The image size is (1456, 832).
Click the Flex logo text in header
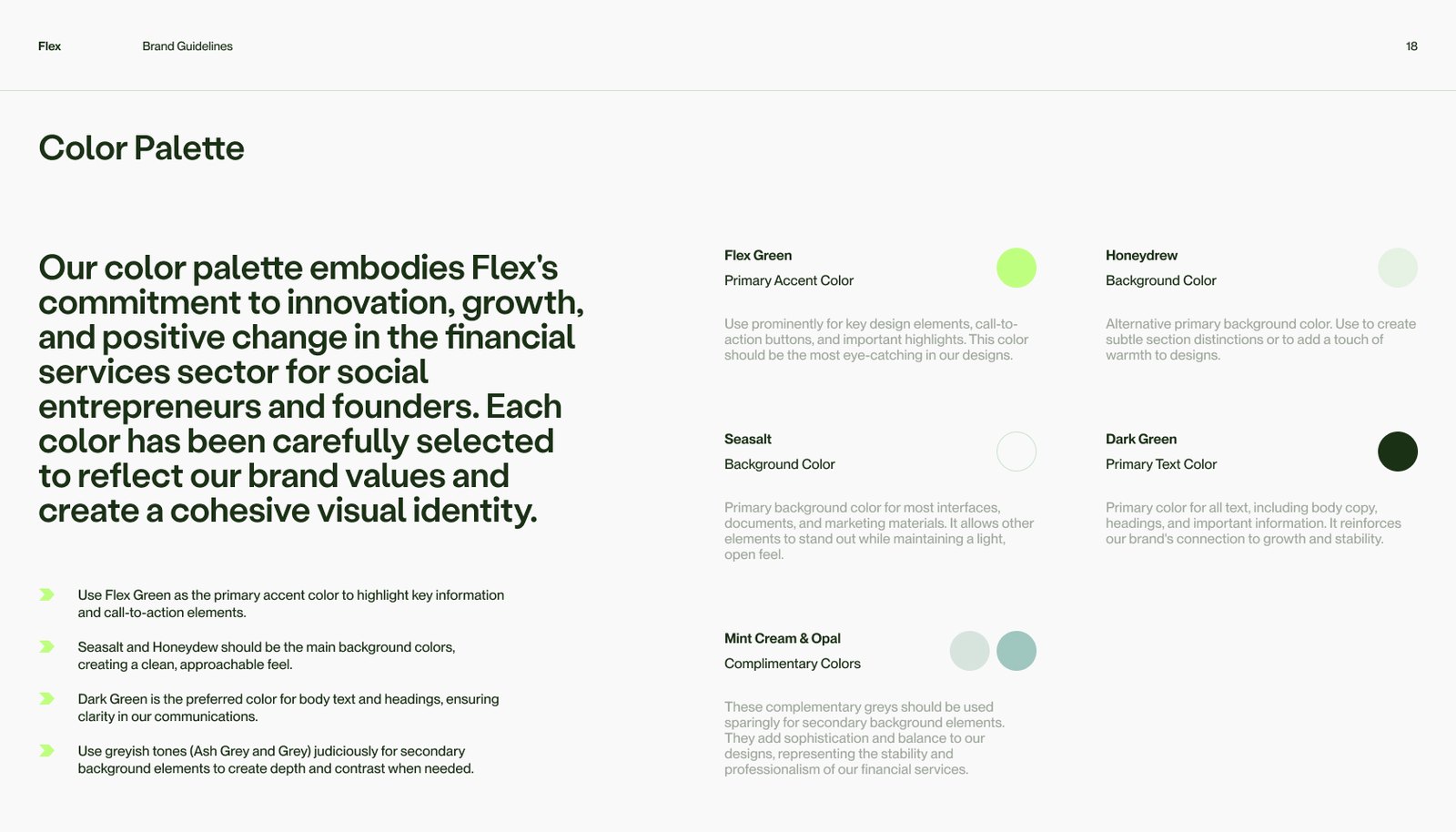pos(49,46)
